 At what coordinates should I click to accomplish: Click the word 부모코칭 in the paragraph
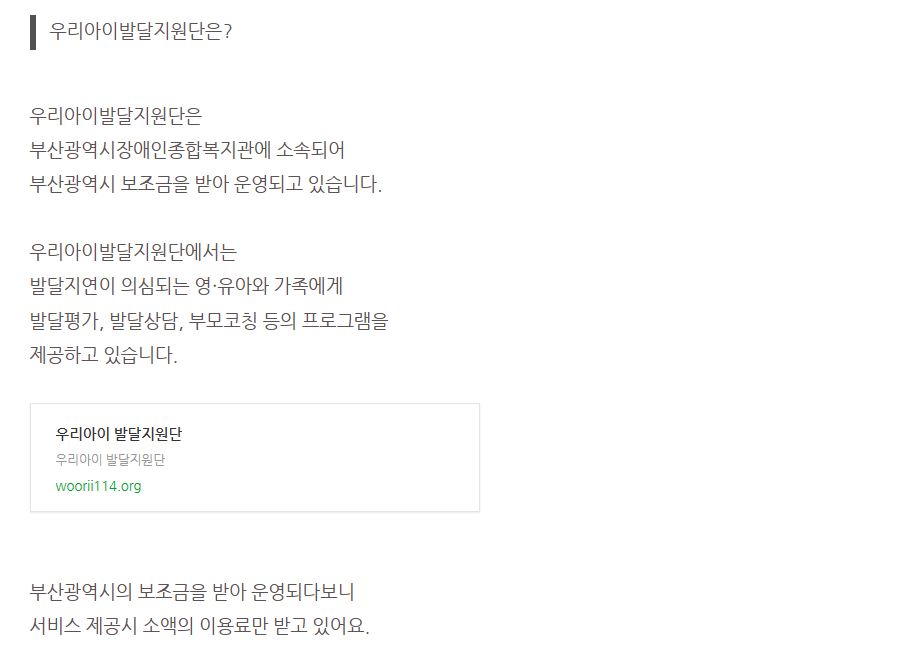(x=225, y=321)
